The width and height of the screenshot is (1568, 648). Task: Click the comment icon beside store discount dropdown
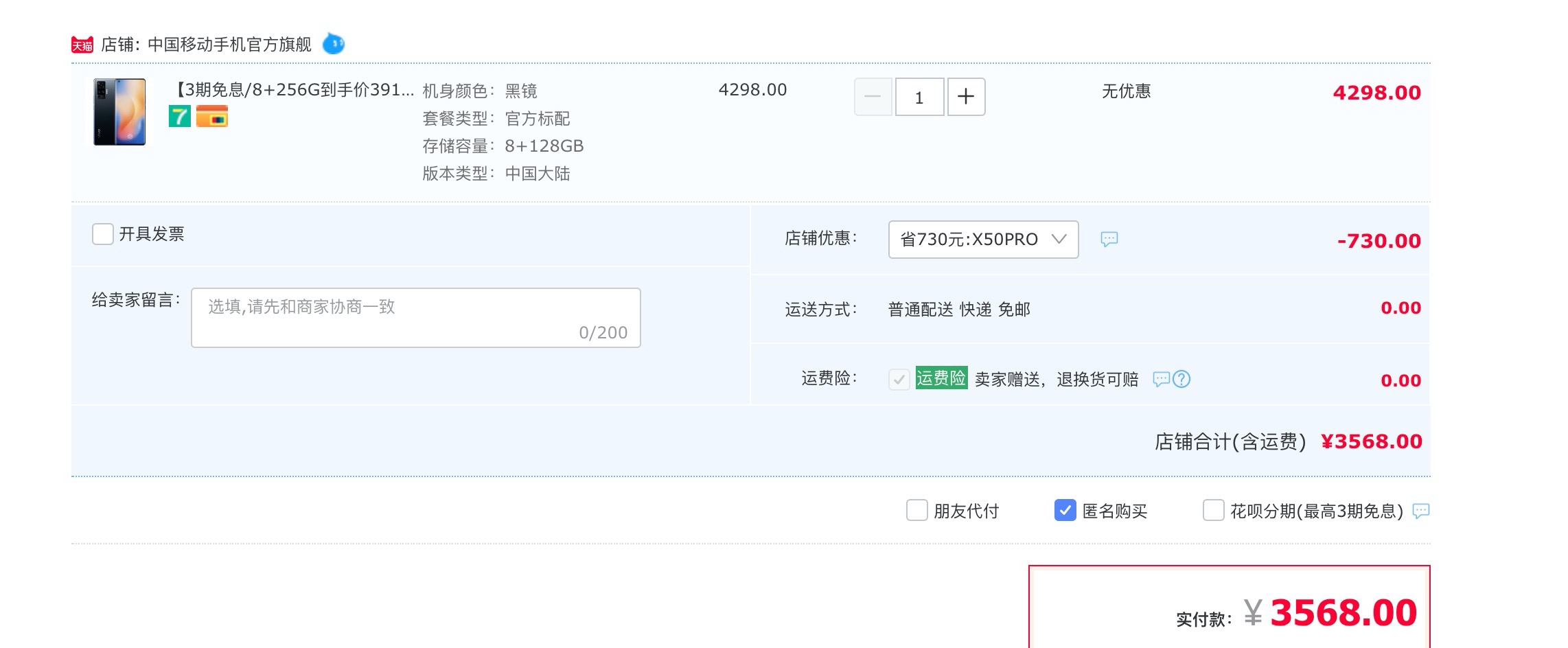[1109, 239]
